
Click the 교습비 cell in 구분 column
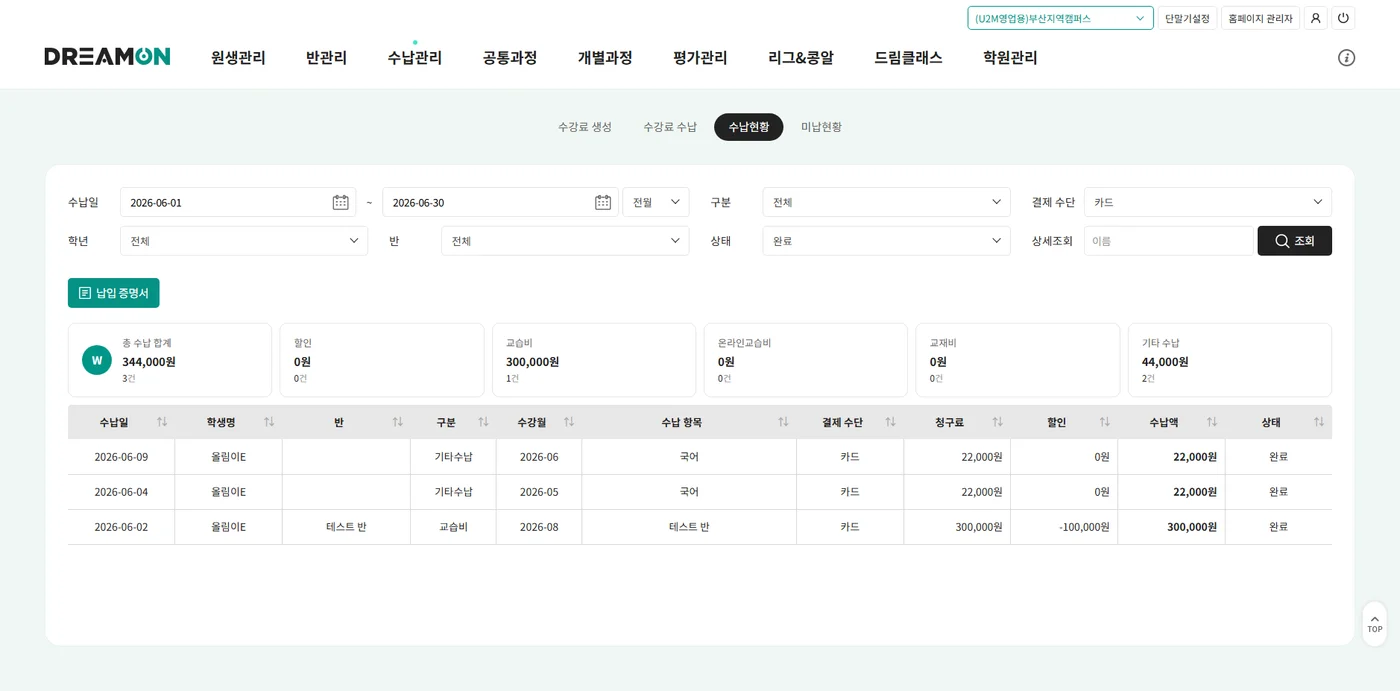tap(453, 527)
